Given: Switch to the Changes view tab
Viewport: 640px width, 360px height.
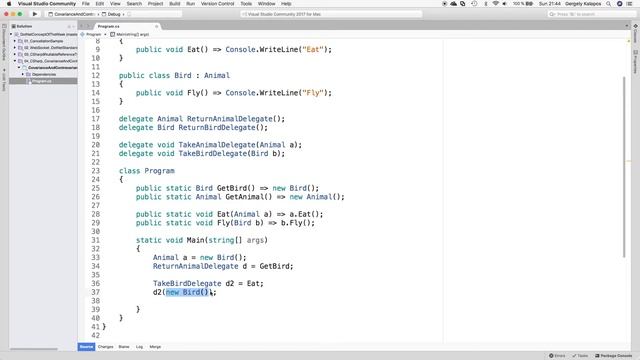Looking at the screenshot, I should tap(105, 347).
